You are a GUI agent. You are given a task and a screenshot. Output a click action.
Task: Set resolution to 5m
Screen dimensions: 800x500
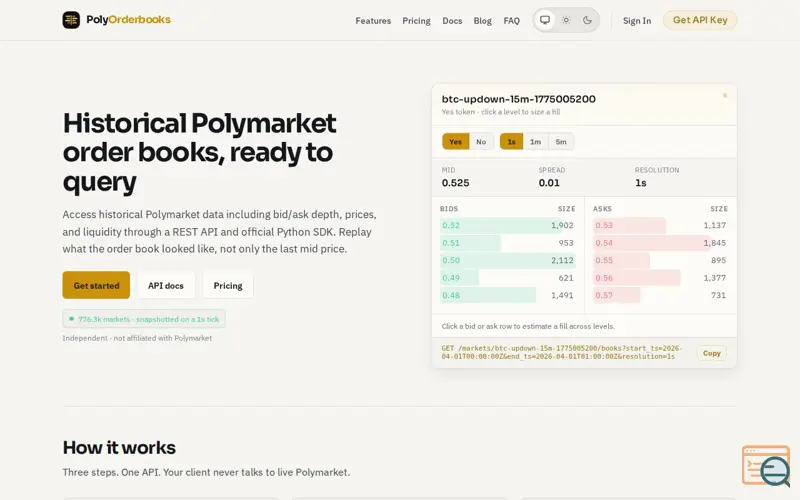click(561, 142)
